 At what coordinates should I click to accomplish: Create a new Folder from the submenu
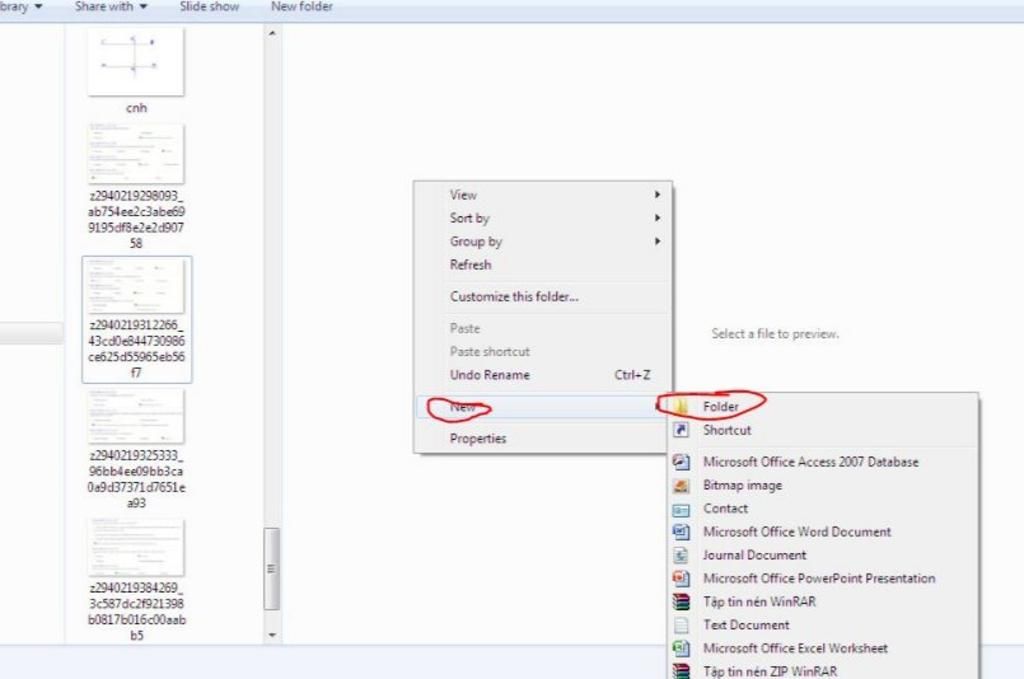click(823, 407)
